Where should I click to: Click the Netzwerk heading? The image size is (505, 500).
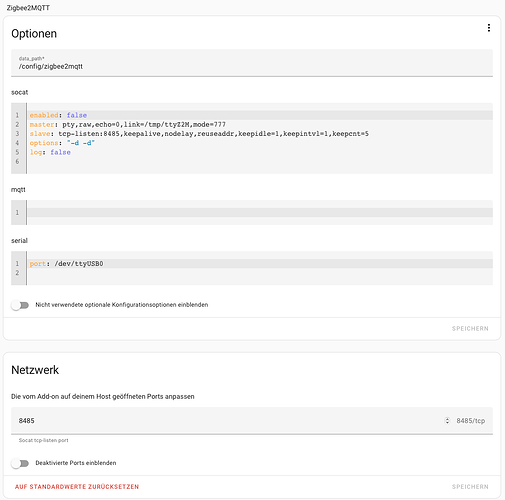[x=35, y=370]
